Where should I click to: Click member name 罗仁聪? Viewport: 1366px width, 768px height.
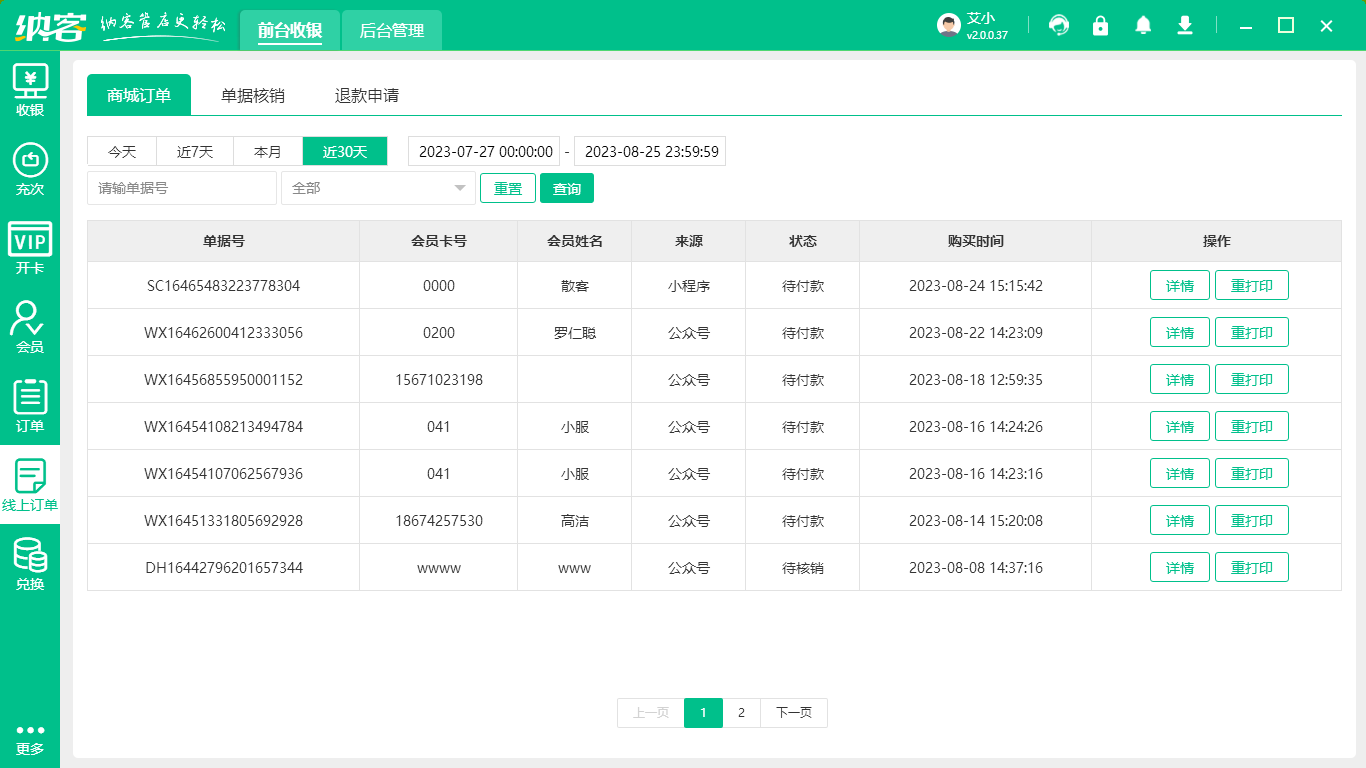click(574, 333)
